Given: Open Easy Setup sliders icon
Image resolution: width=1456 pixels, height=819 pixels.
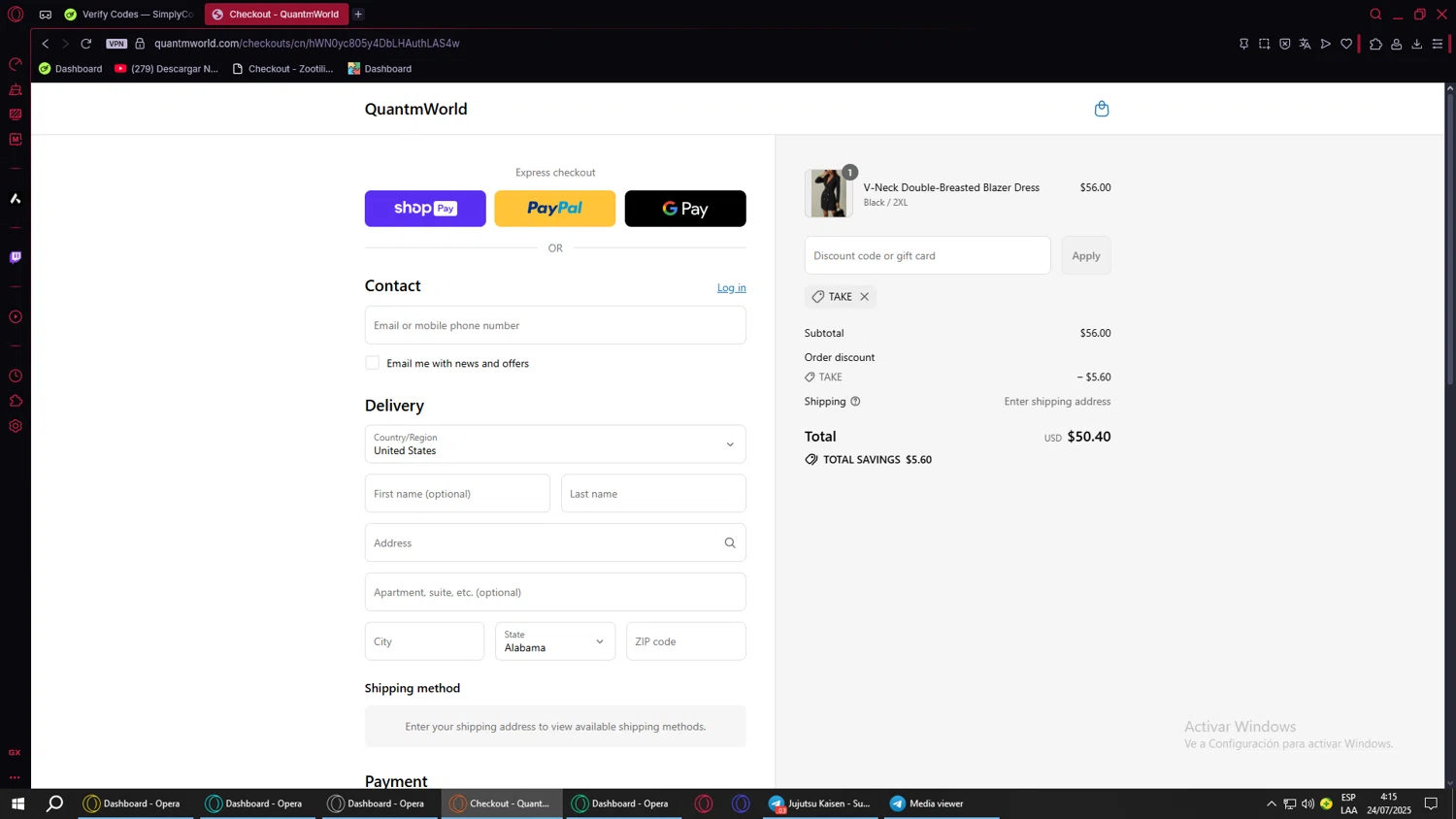Looking at the screenshot, I should tap(1438, 44).
